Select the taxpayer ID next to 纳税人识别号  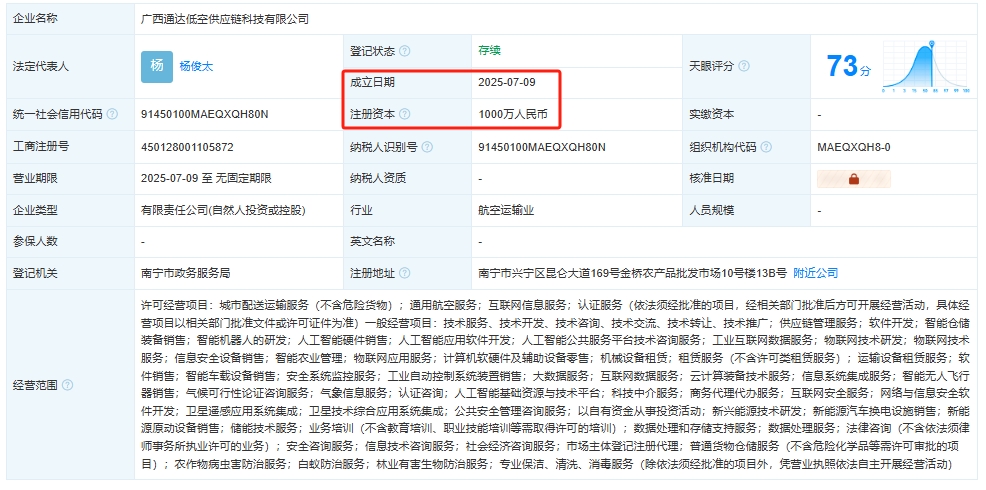pyautogui.click(x=542, y=147)
